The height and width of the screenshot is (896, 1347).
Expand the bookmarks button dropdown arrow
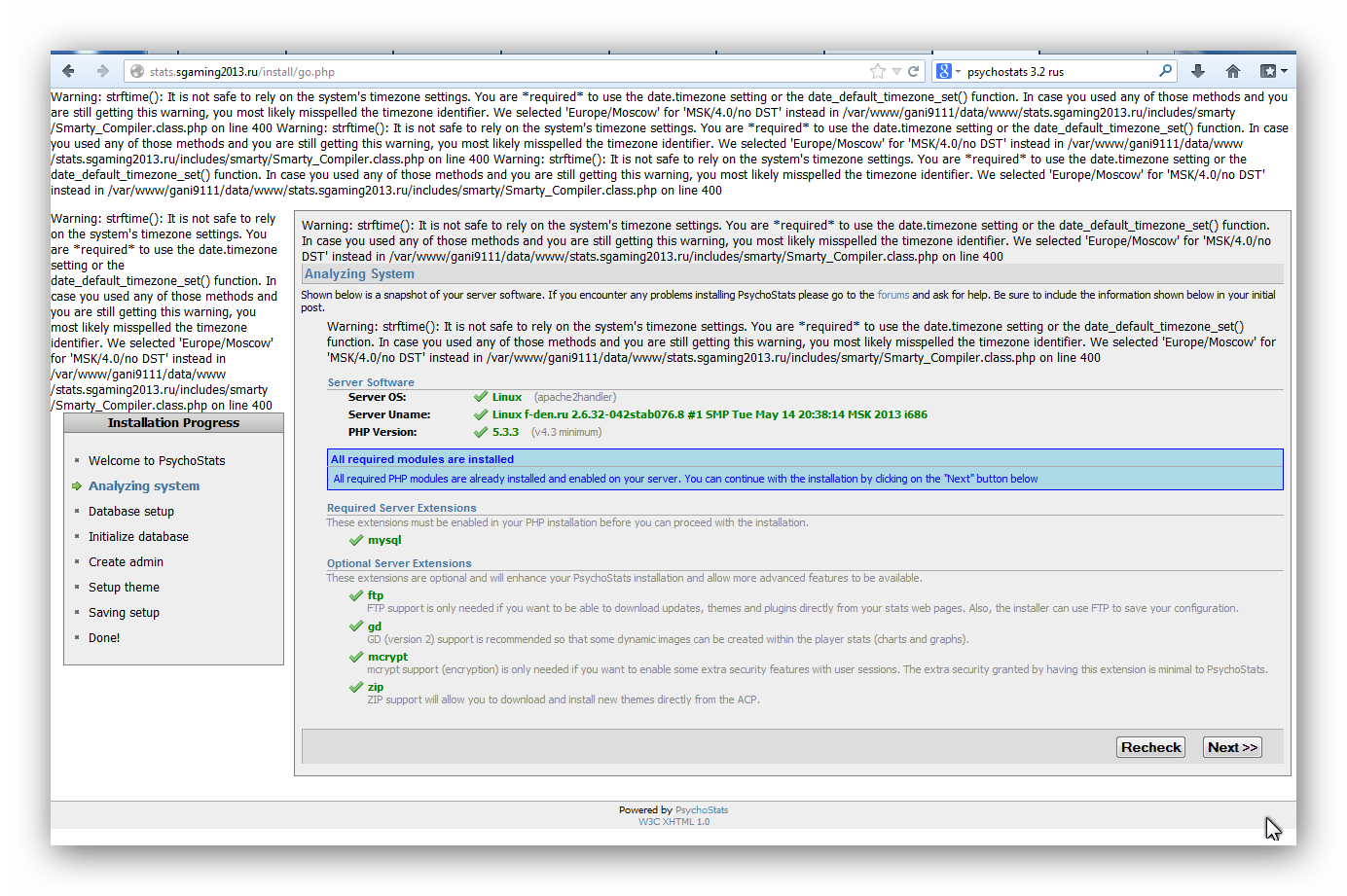click(1284, 72)
